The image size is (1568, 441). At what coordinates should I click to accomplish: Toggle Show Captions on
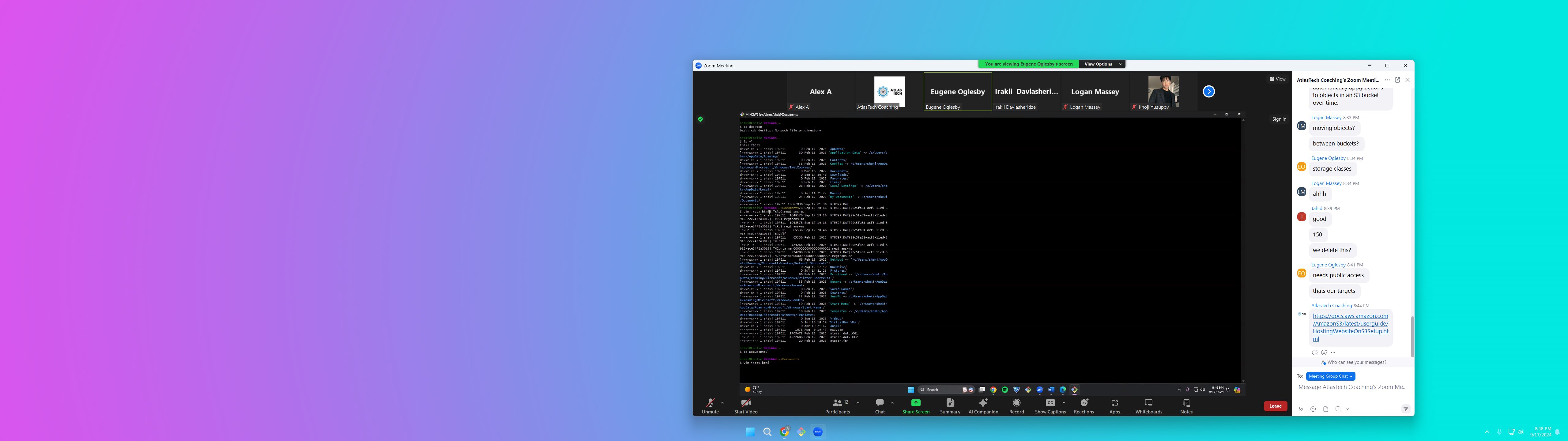1050,406
